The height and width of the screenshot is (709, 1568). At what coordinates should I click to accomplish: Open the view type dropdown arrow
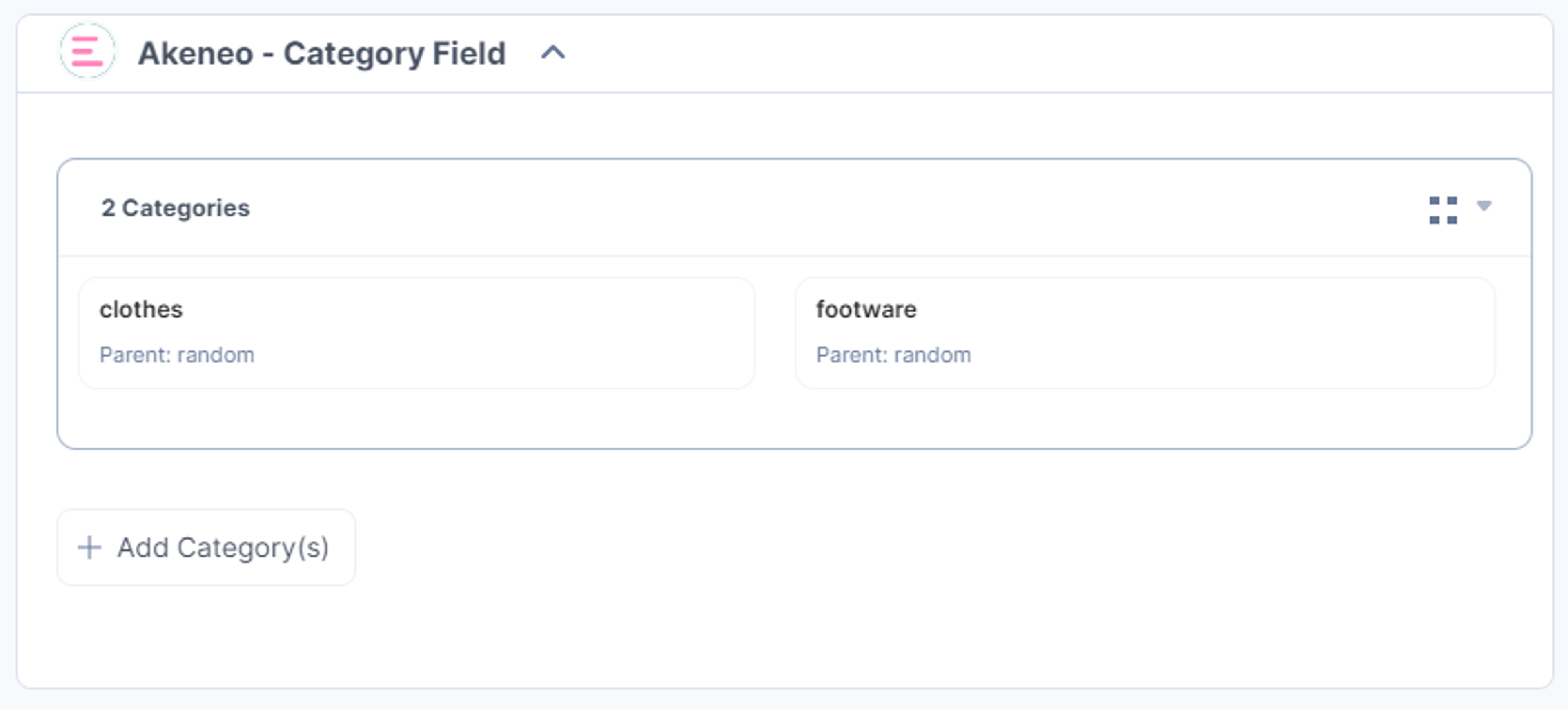(x=1484, y=206)
